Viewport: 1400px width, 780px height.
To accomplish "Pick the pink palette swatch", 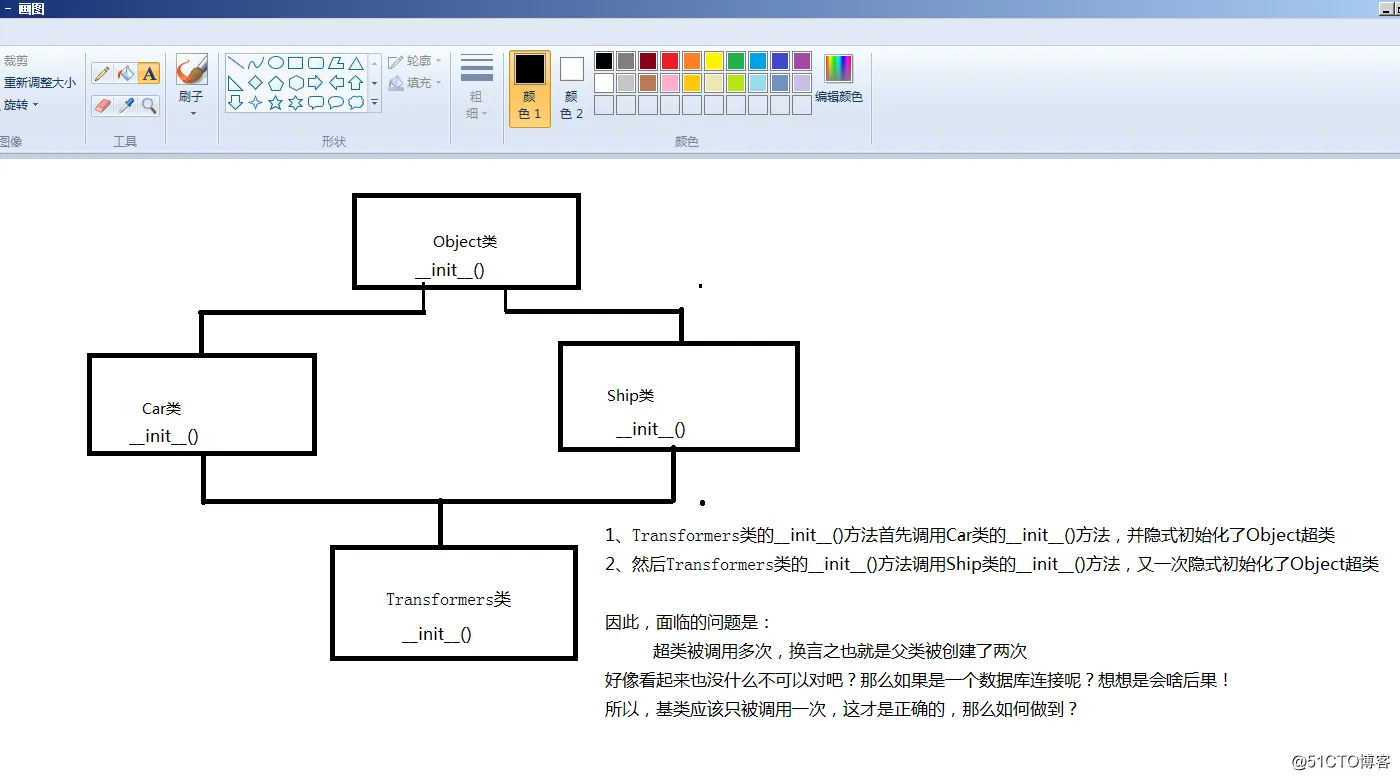I will click(x=670, y=83).
